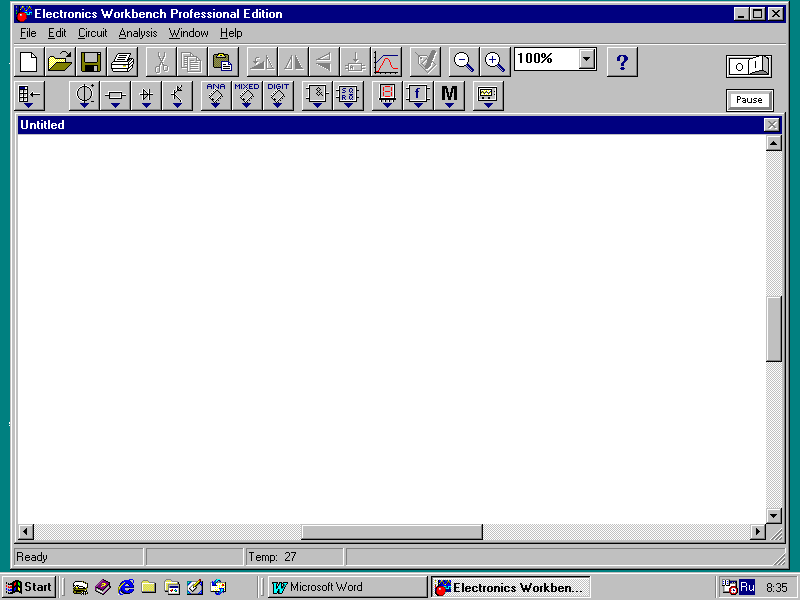The width and height of the screenshot is (800, 600).
Task: Print the circuit
Action: [122, 62]
